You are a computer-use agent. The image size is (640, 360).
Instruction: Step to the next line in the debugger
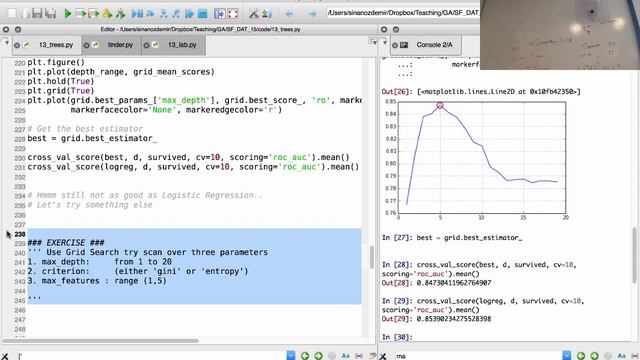tap(150, 13)
